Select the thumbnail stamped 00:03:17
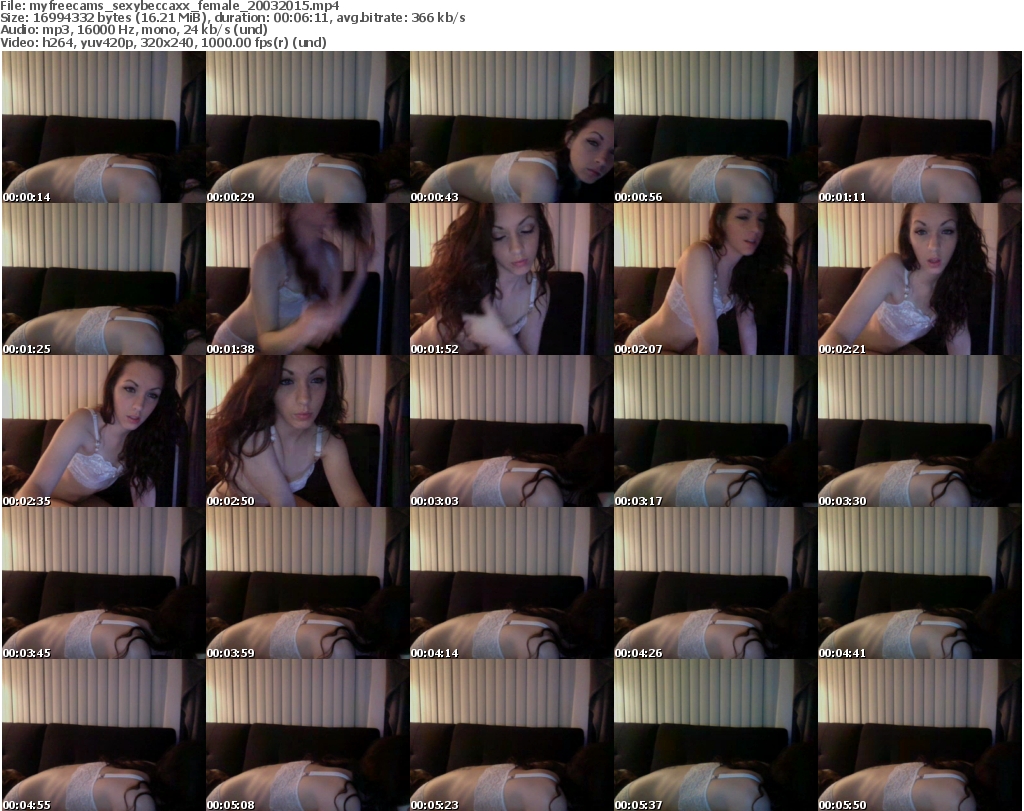The height and width of the screenshot is (811, 1024). (715, 431)
